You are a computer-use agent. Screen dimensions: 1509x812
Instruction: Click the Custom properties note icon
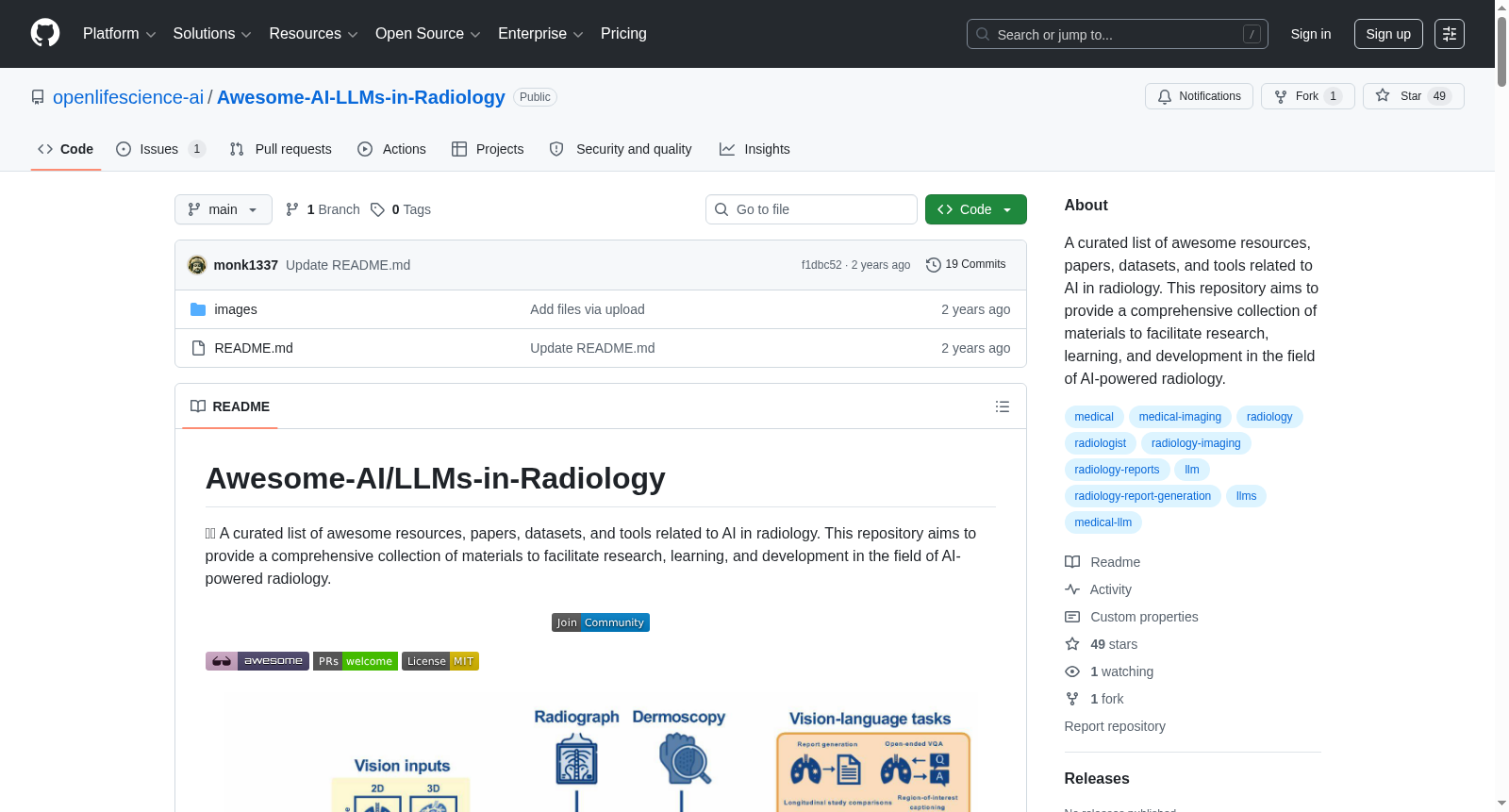click(1072, 617)
